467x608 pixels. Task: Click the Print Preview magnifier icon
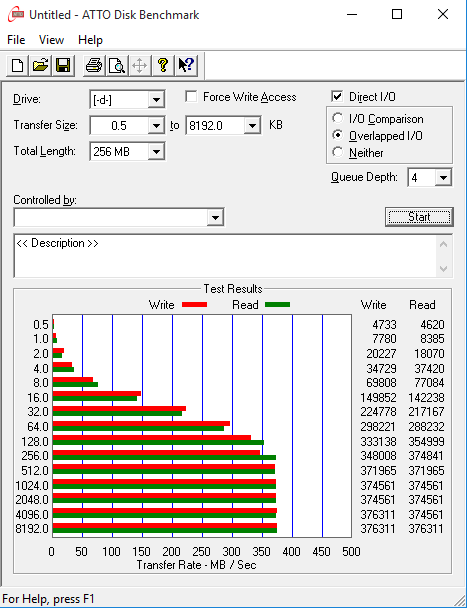117,65
